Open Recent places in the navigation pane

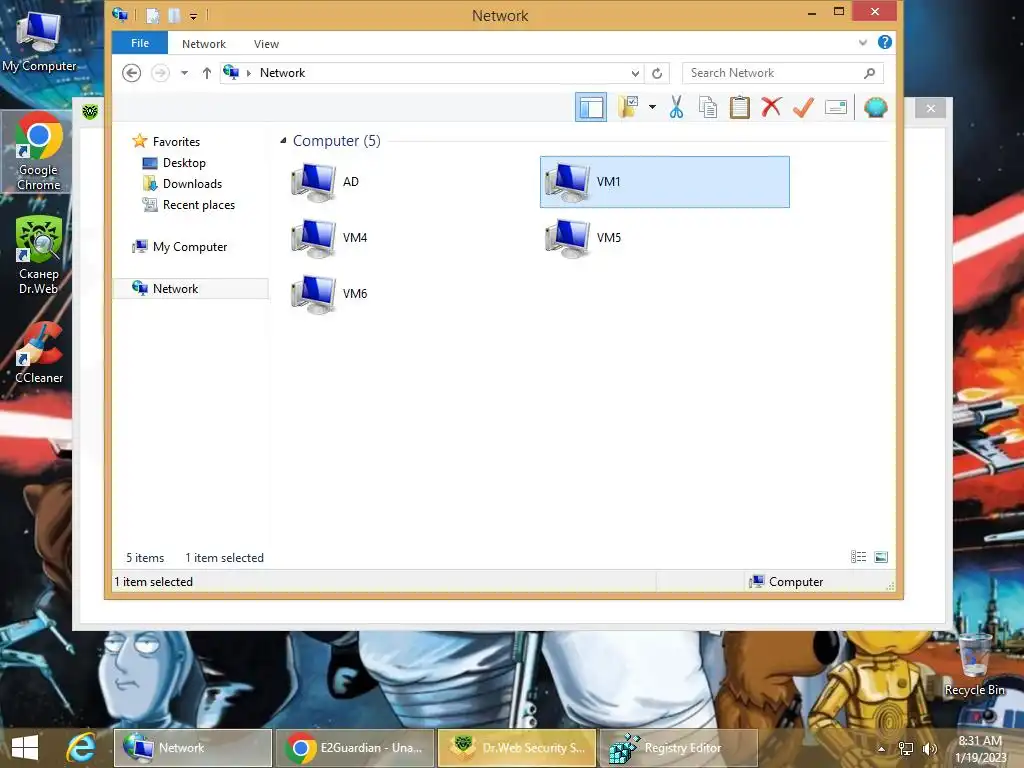[189, 204]
